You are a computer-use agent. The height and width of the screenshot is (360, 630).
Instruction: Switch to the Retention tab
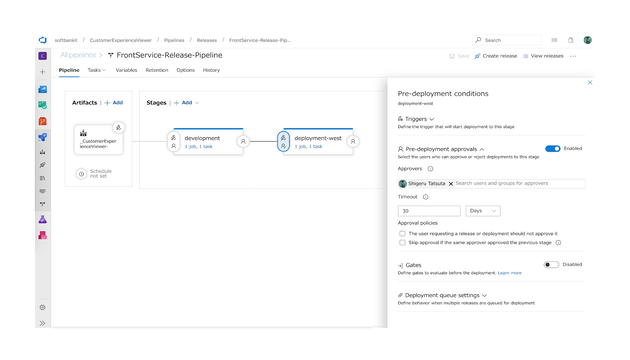(x=157, y=70)
